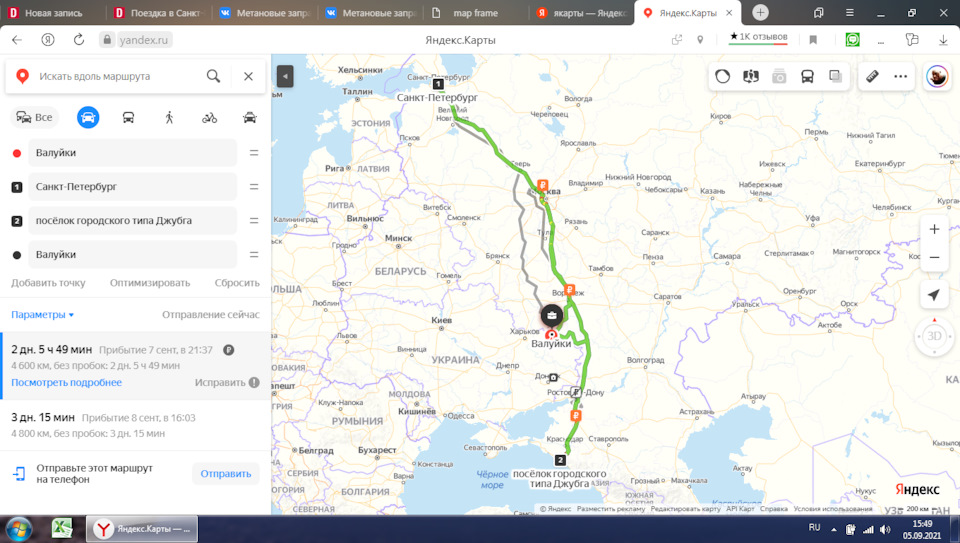Open the '1K отзывов' reviews indicator
The image size is (960, 543).
pyautogui.click(x=758, y=37)
